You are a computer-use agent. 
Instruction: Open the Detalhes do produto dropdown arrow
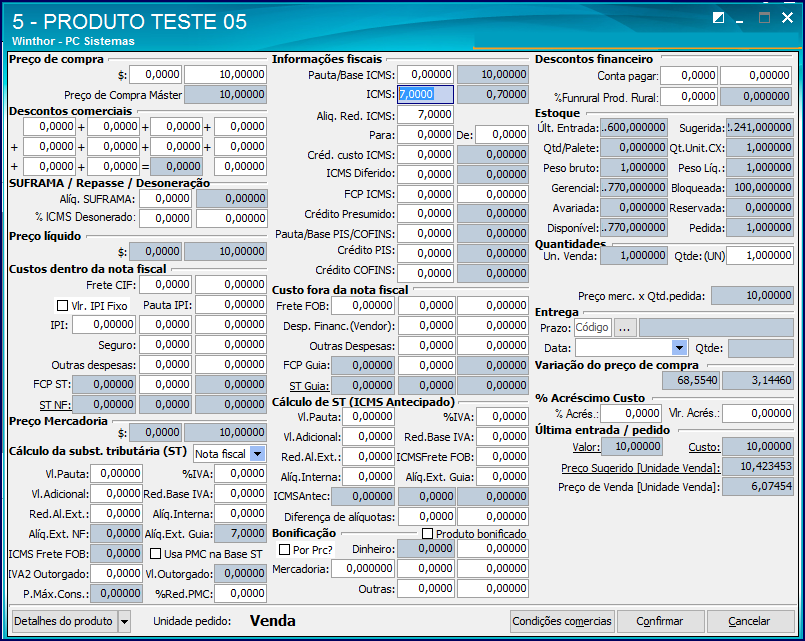click(124, 621)
